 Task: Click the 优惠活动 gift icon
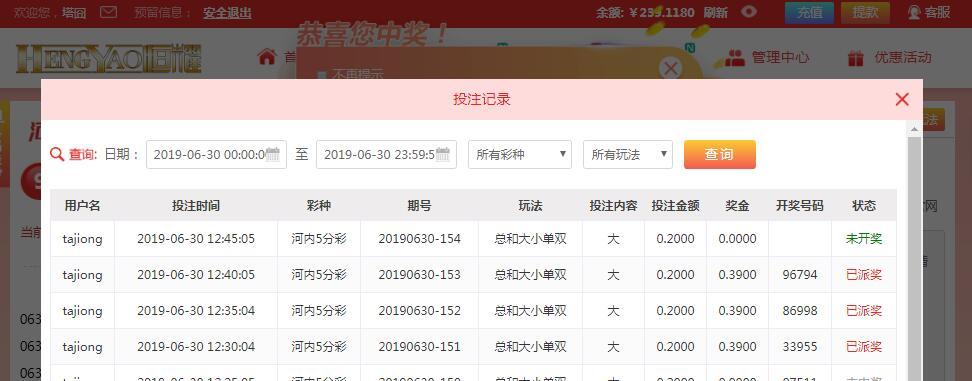(855, 58)
